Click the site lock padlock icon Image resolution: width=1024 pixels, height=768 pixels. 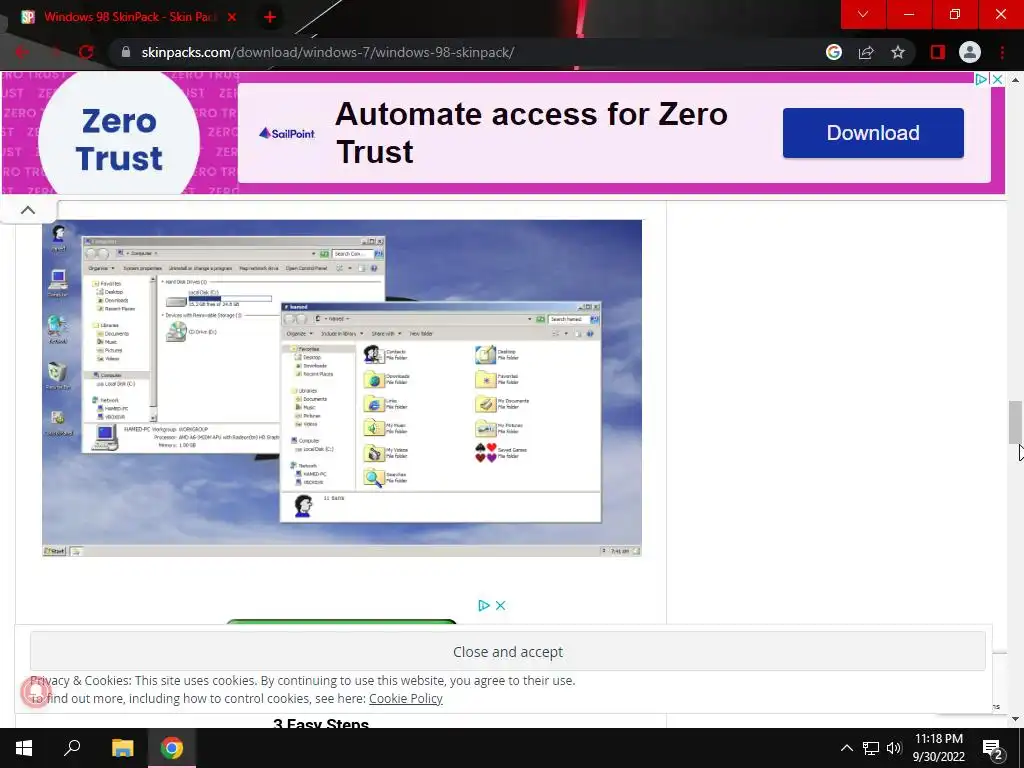click(x=126, y=52)
